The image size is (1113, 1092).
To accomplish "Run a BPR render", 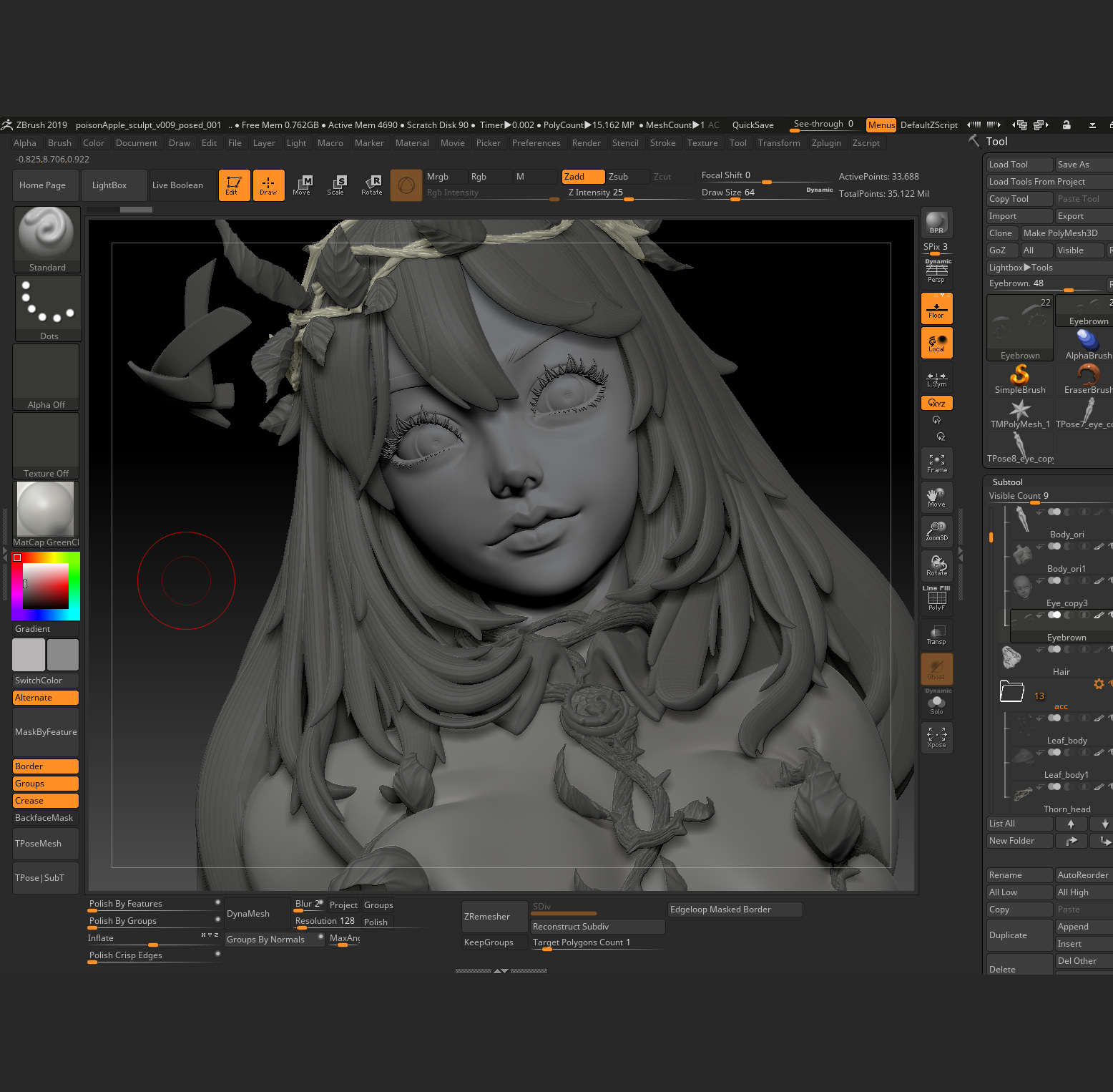I will coord(936,223).
